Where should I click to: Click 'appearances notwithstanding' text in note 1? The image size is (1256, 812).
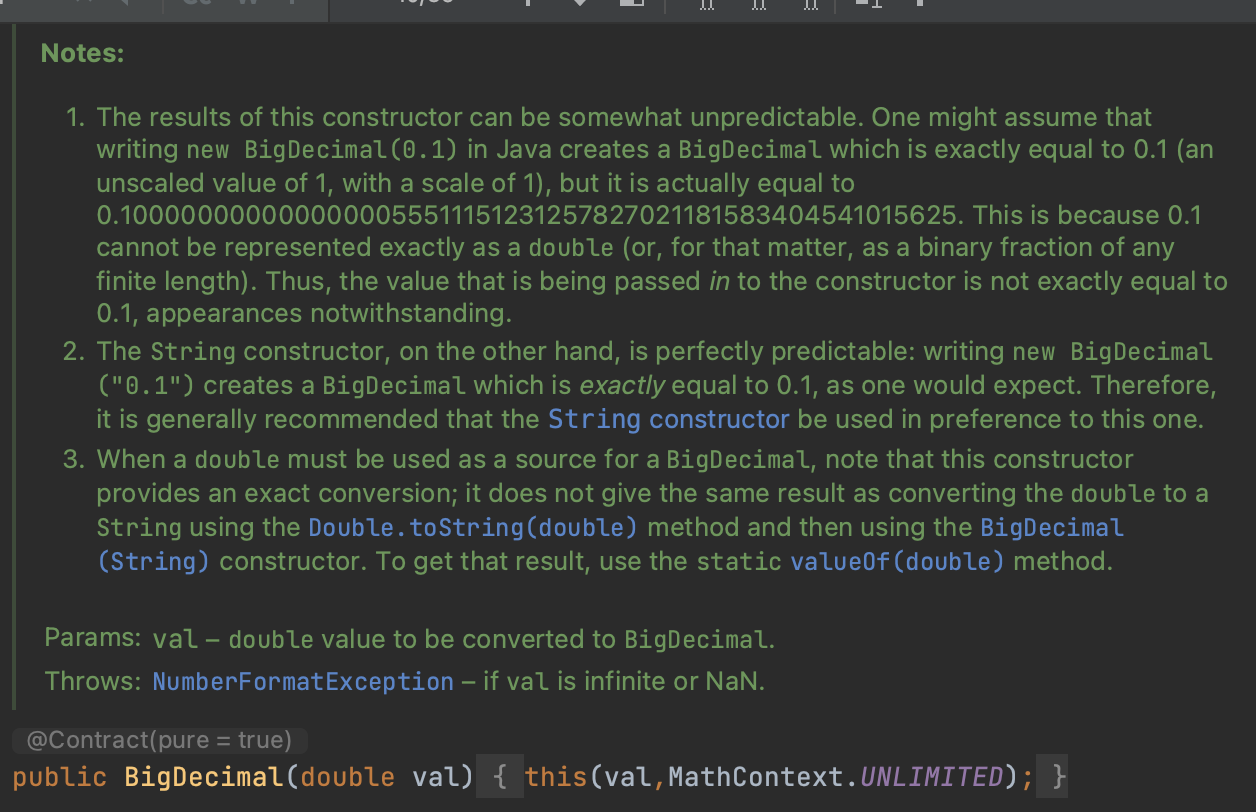pos(325,314)
